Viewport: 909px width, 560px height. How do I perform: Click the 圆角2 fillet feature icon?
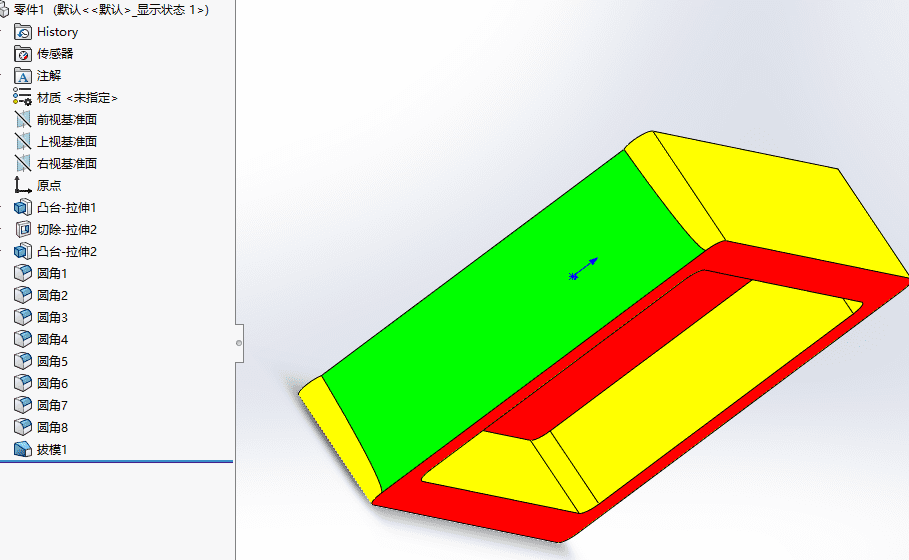[23, 295]
